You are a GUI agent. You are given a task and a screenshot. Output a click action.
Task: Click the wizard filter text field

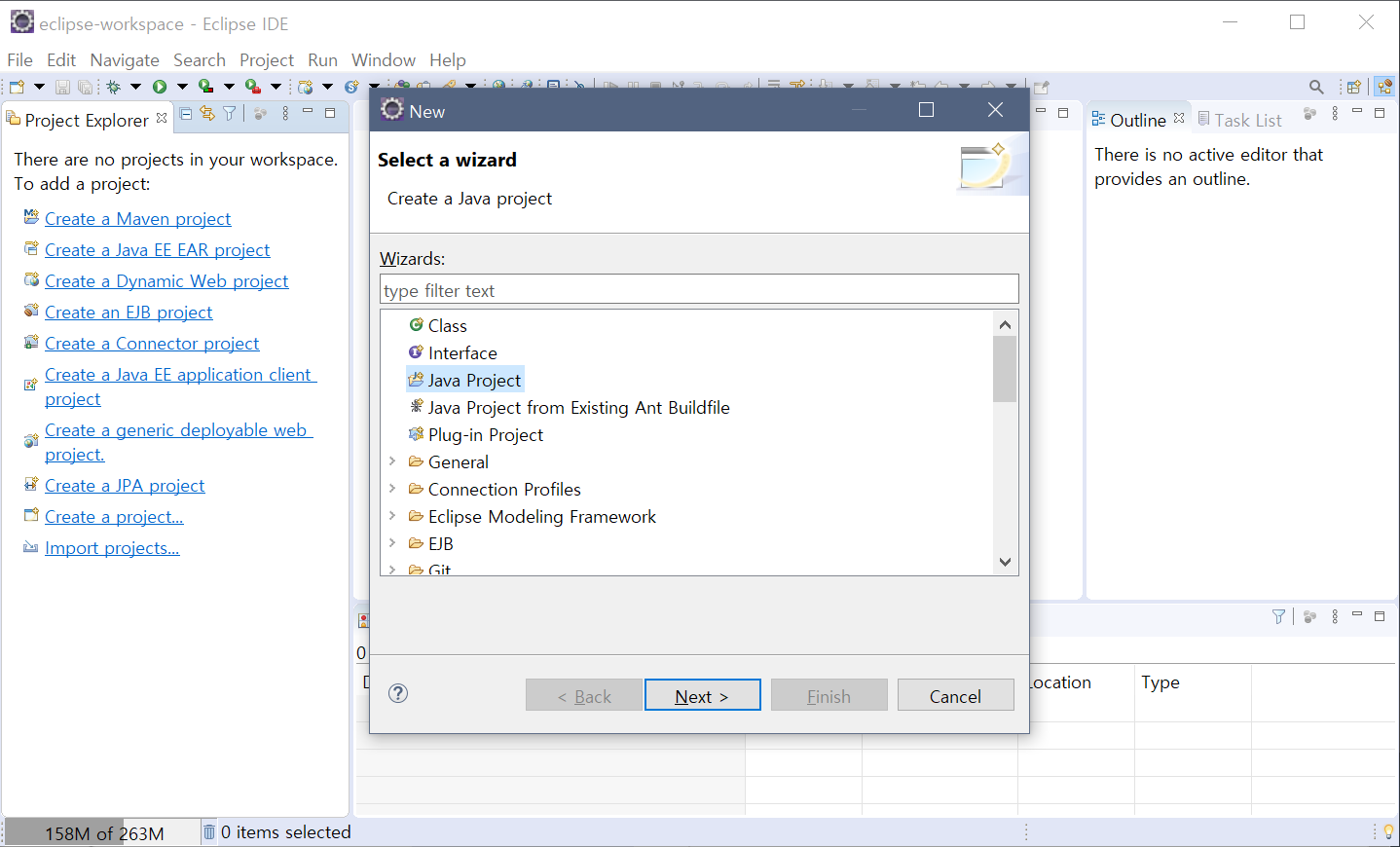tap(699, 289)
